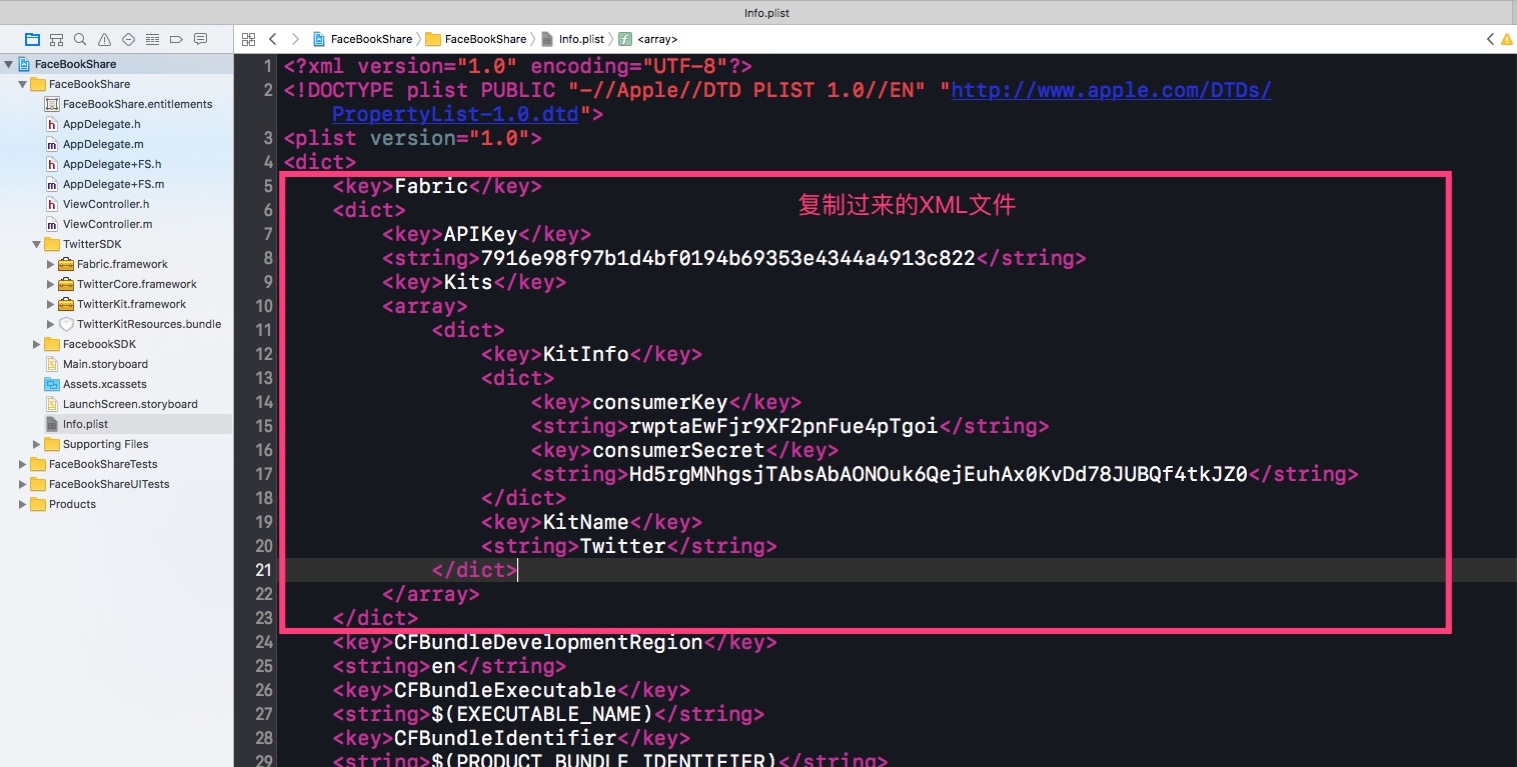This screenshot has height=767, width=1517.
Task: Go back with the left arrow
Action: tap(273, 39)
